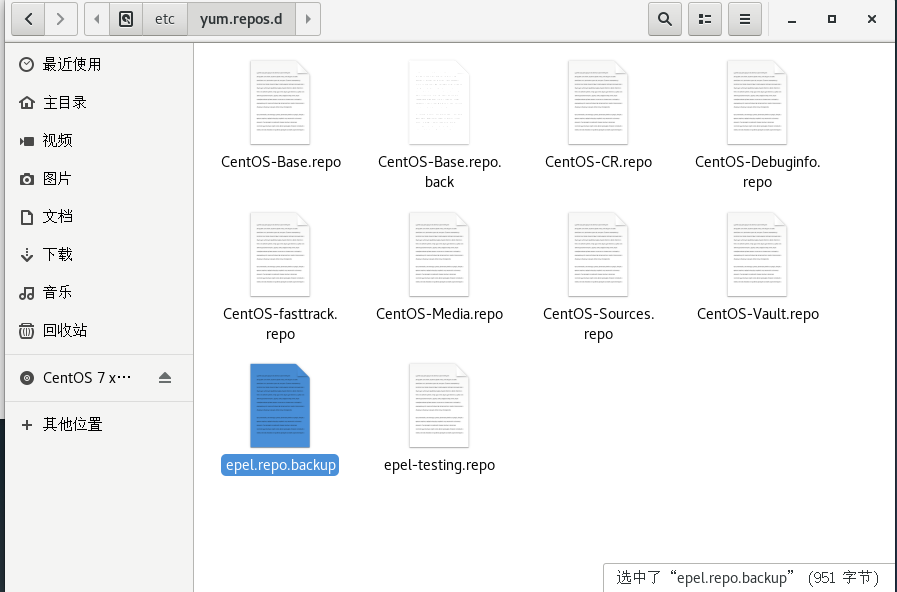Screen dimensions: 897x592
Task: Open 最近使用 in the sidebar
Action: [x=99, y=64]
